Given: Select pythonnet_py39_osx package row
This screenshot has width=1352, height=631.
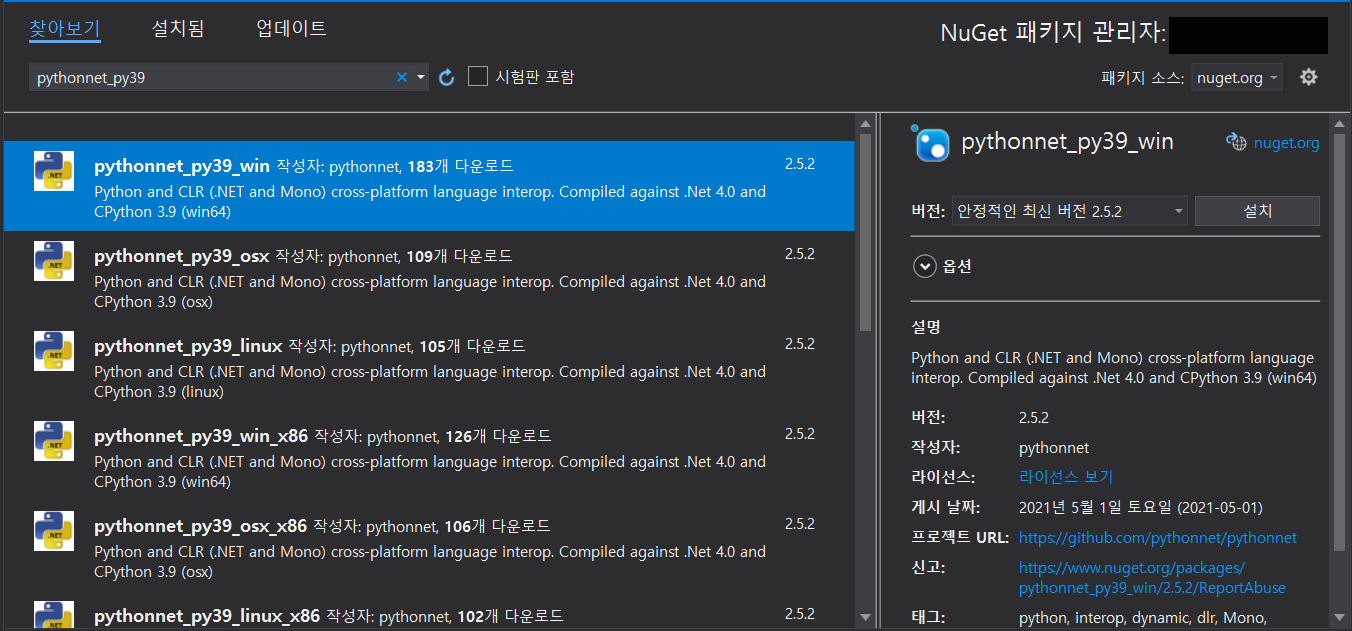Looking at the screenshot, I should point(429,276).
